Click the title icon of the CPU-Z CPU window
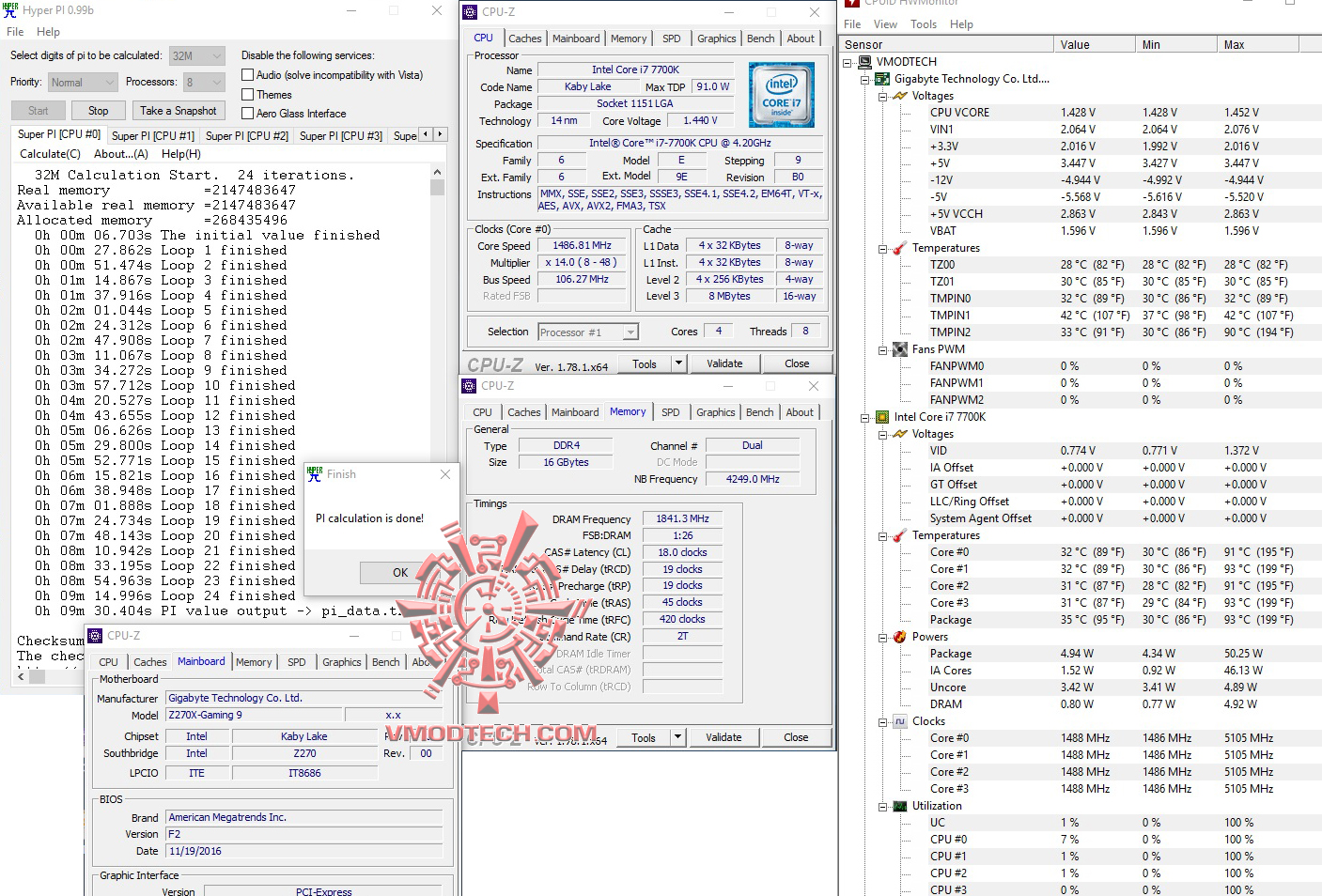The height and width of the screenshot is (896, 1322). click(x=470, y=12)
